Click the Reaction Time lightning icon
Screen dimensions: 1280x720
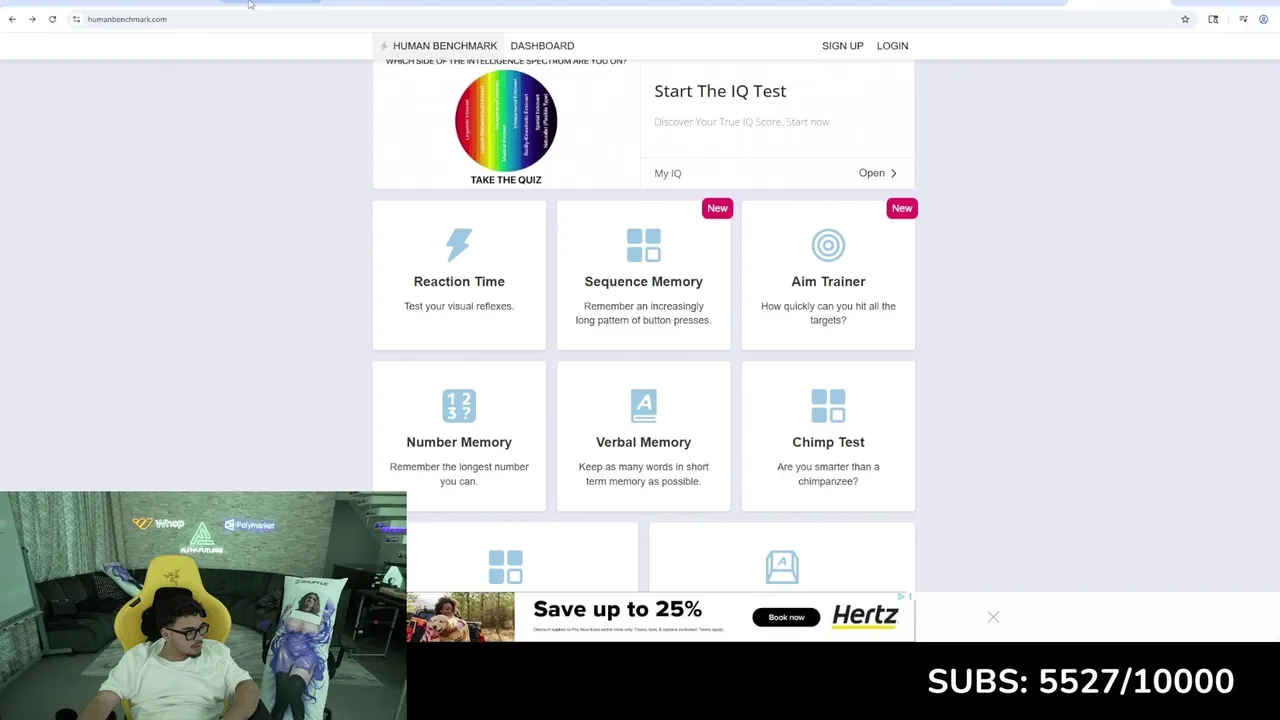459,245
